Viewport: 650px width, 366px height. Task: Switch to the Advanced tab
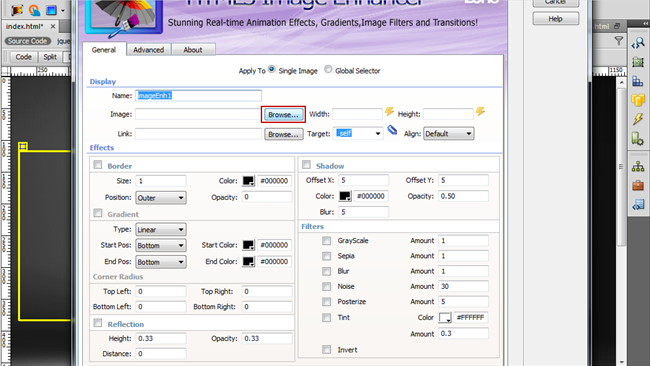[148, 50]
